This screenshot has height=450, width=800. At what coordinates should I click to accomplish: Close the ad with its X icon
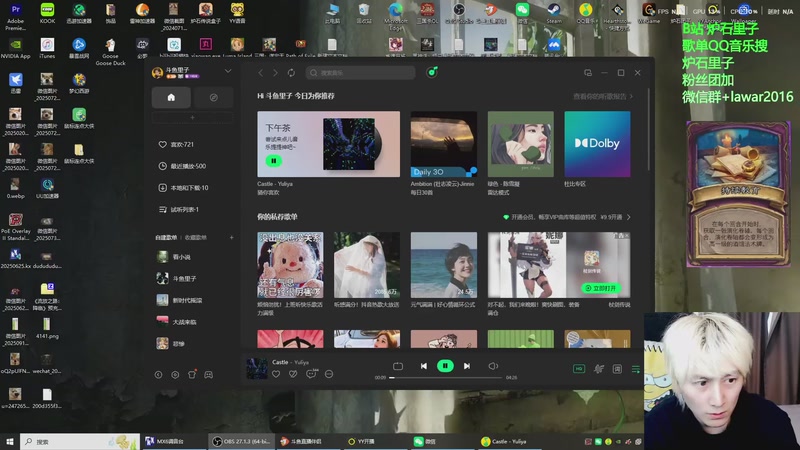coord(627,236)
